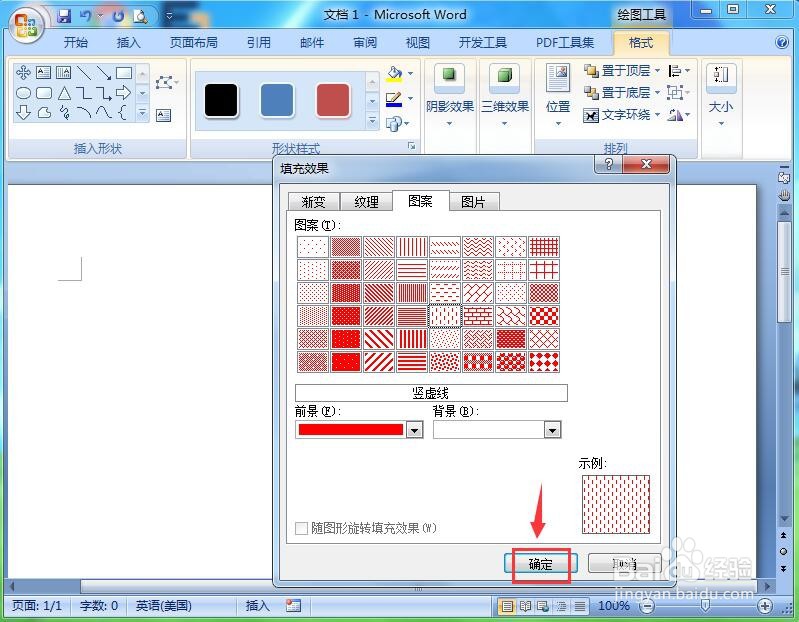Expand the insert shapes gallery
The image size is (799, 622).
143,112
